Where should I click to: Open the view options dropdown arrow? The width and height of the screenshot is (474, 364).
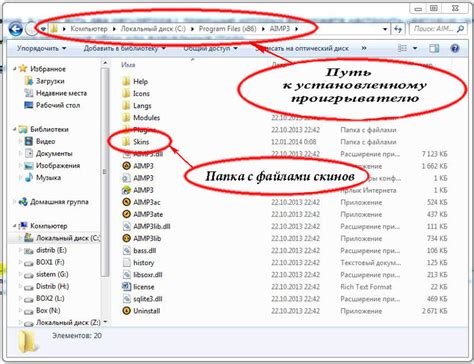(x=415, y=48)
